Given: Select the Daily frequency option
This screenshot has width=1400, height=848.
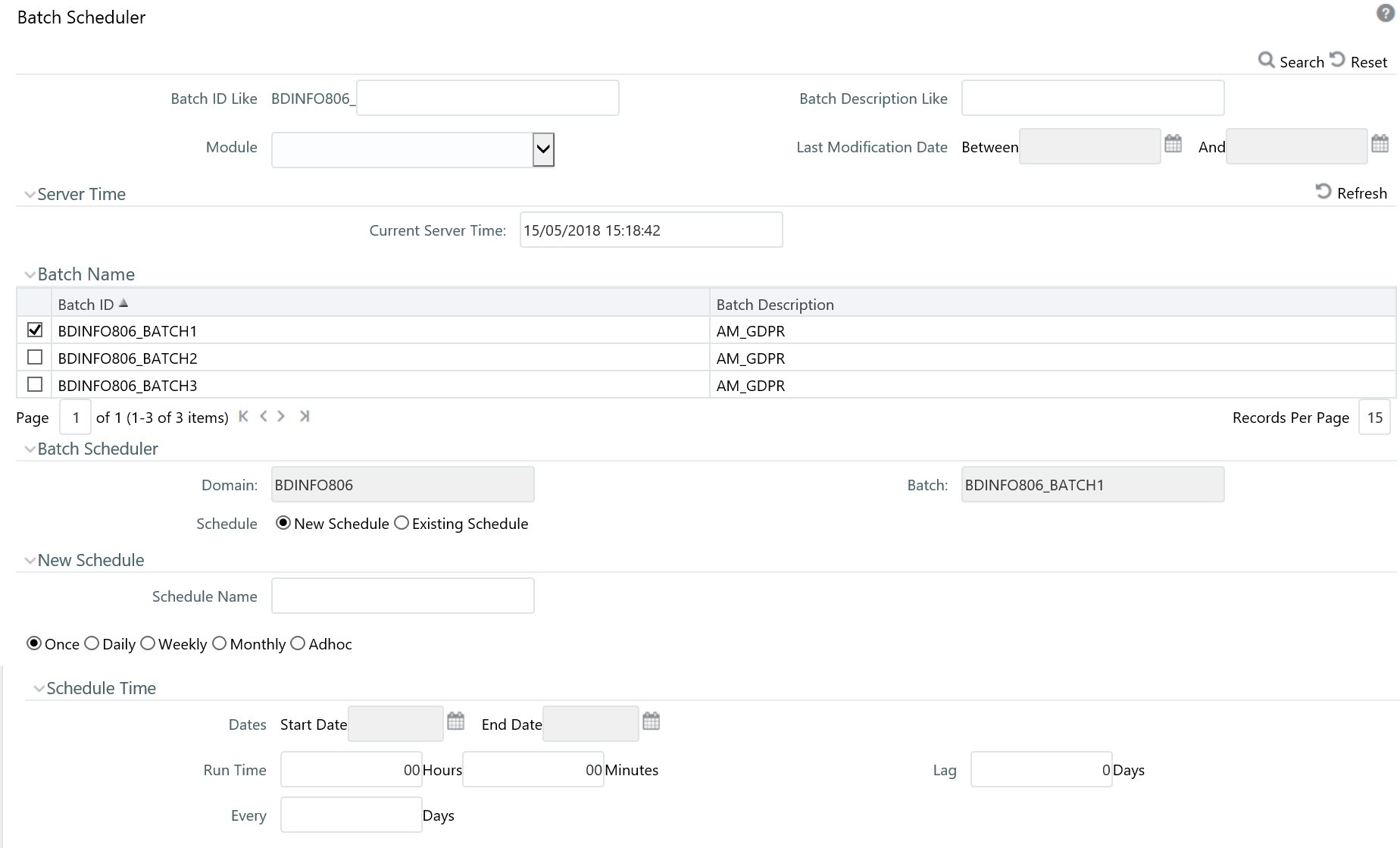Looking at the screenshot, I should coord(92,643).
